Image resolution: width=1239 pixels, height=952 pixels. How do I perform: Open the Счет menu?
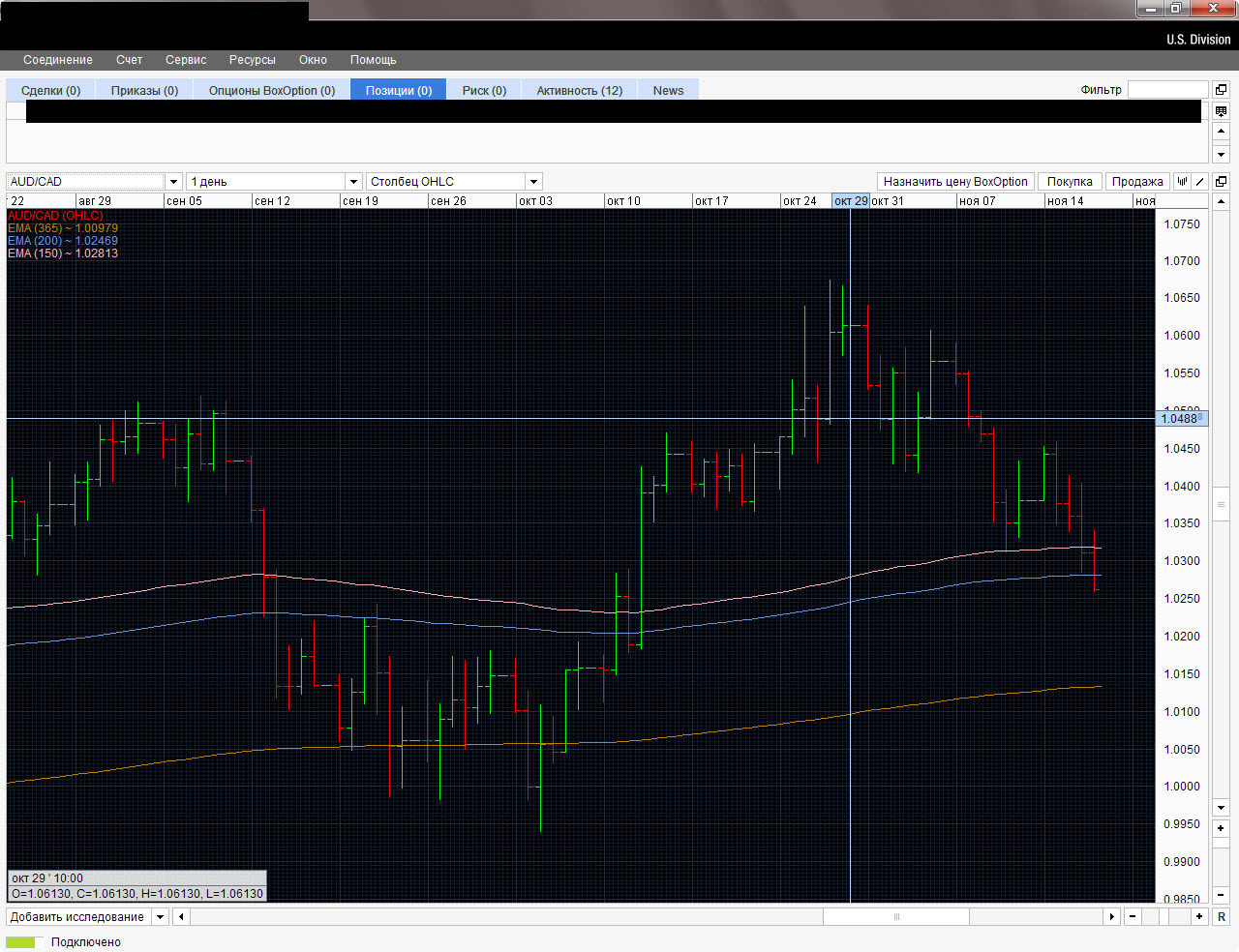point(129,60)
